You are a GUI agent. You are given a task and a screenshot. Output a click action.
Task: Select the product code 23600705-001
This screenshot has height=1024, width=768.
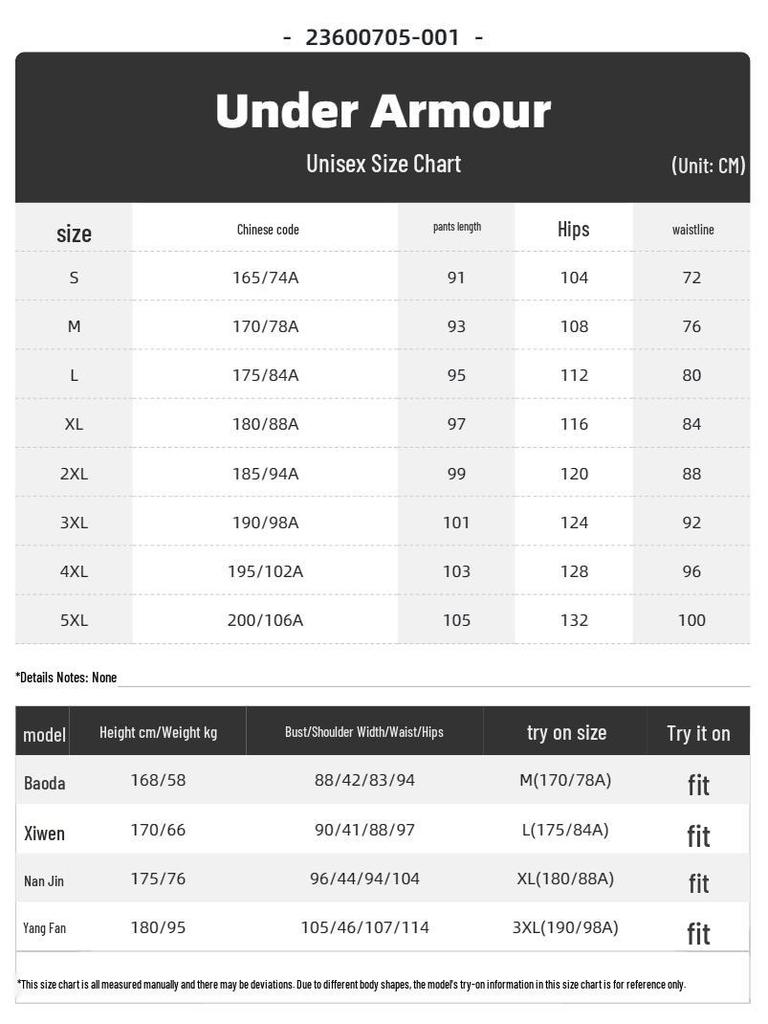(383, 37)
